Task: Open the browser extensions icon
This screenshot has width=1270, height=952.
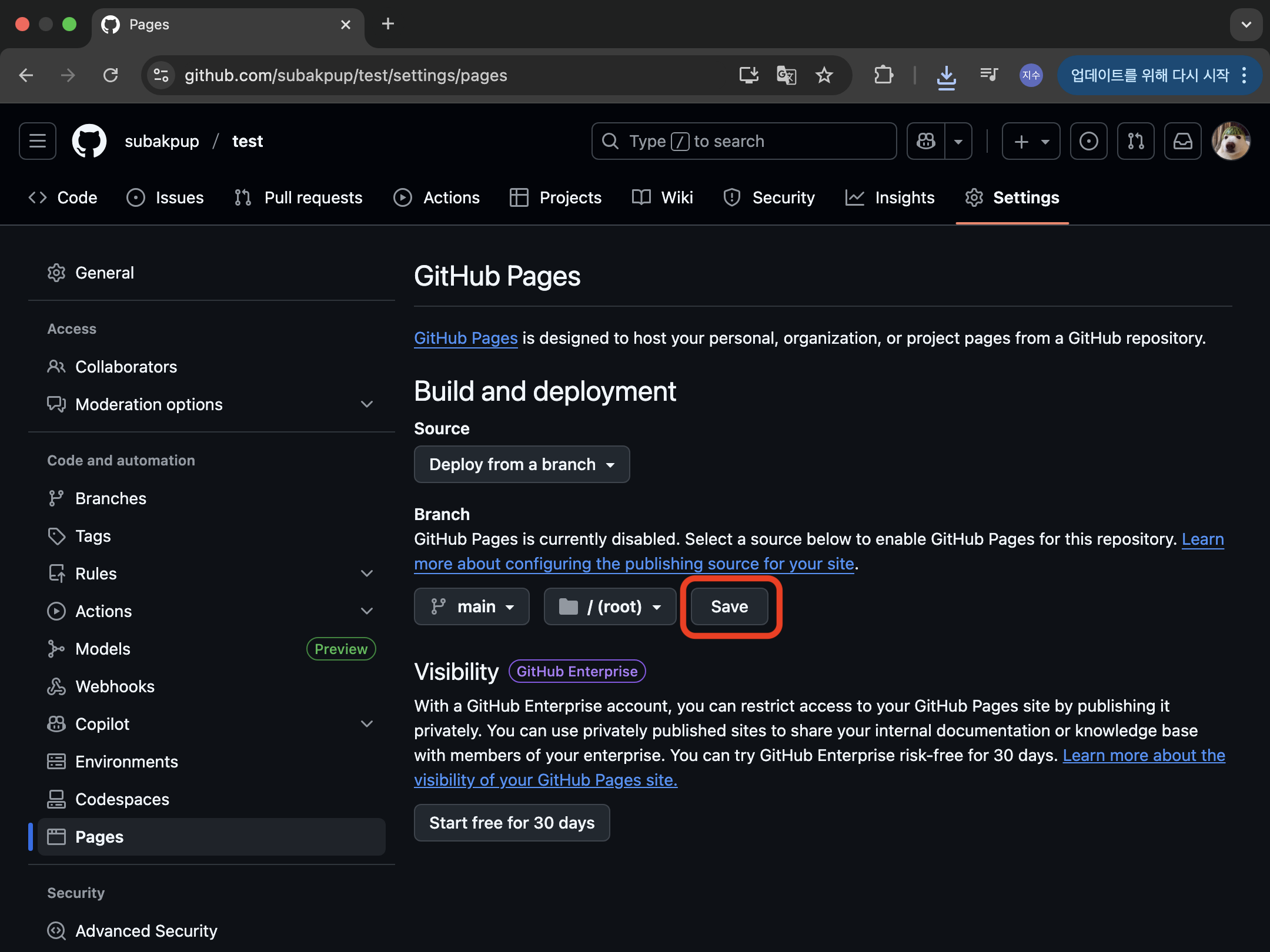Action: coord(883,75)
